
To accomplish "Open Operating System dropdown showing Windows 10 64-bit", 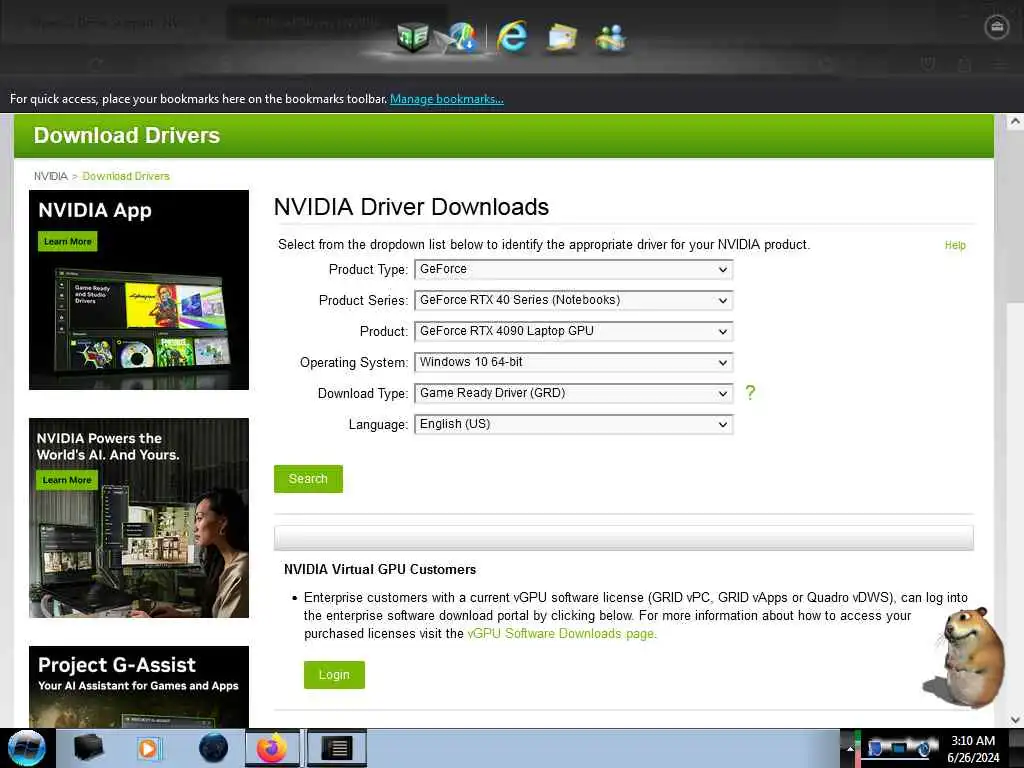I will pos(573,362).
